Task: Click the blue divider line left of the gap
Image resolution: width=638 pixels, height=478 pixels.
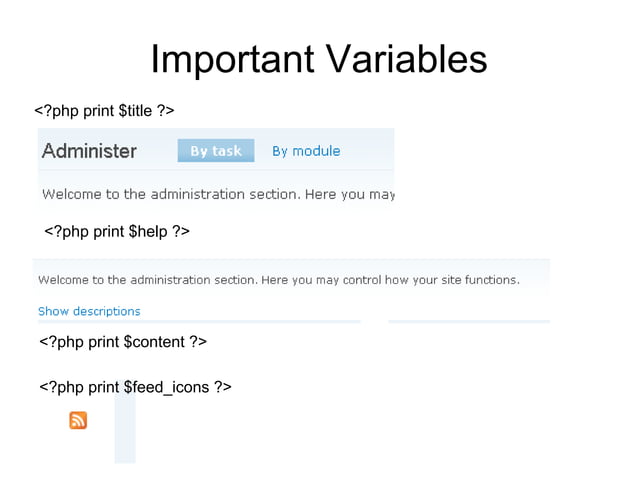Action: (x=200, y=321)
